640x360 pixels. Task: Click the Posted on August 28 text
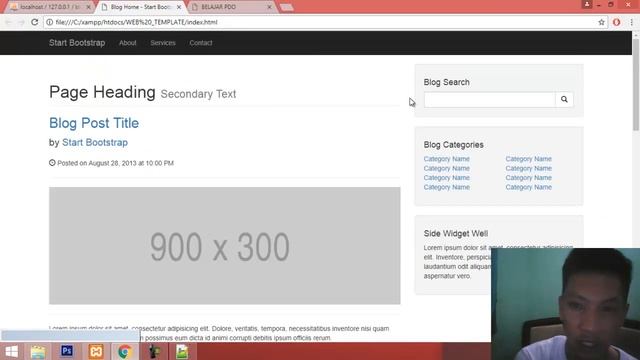tap(115, 163)
